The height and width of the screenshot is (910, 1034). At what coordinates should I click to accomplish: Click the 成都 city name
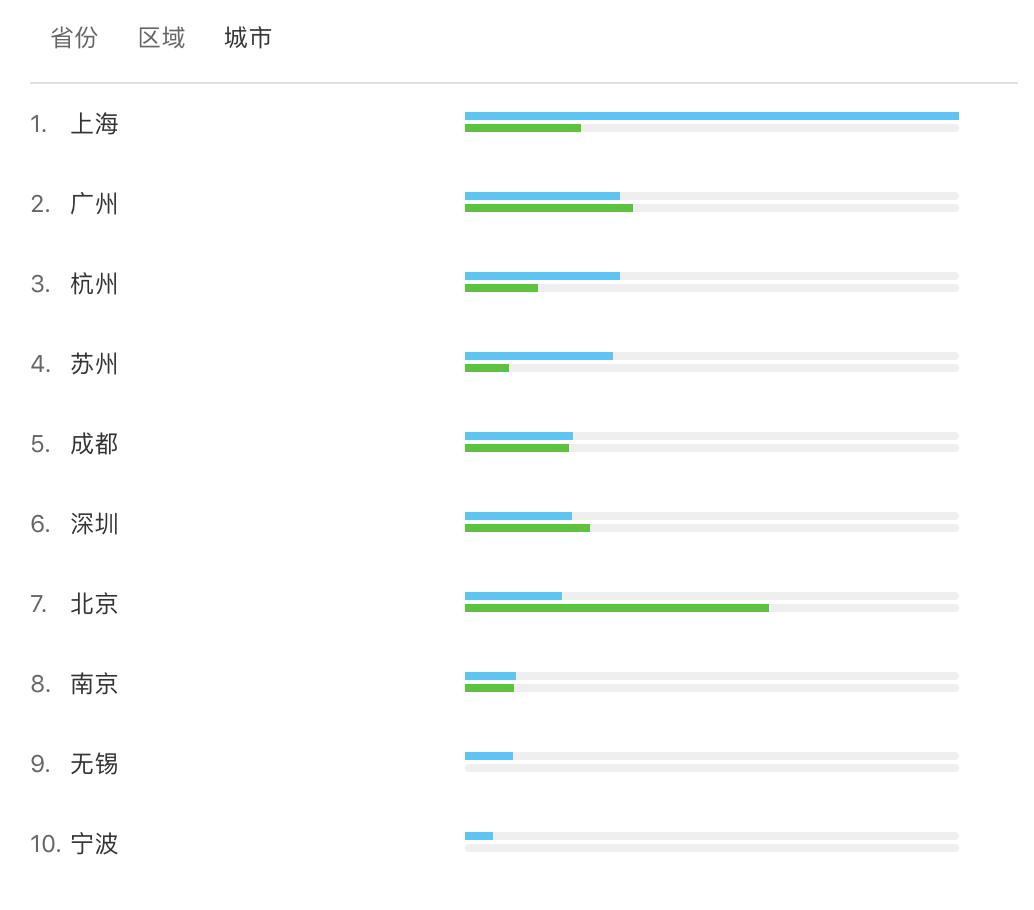pyautogui.click(x=94, y=444)
